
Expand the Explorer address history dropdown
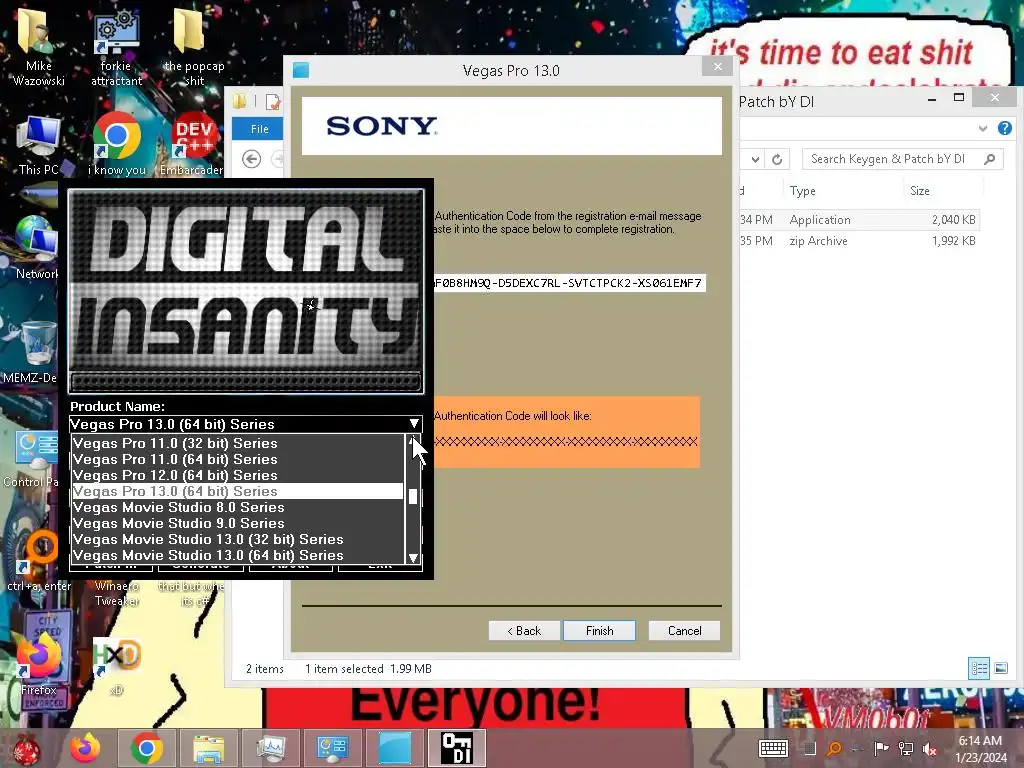tap(755, 159)
